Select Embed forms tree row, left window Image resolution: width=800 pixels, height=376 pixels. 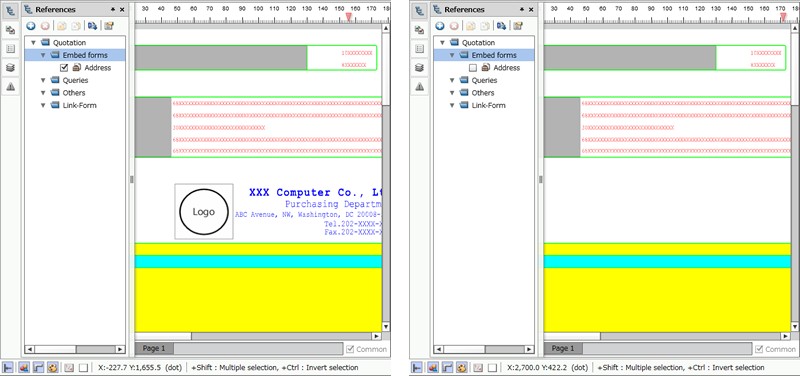[x=75, y=55]
